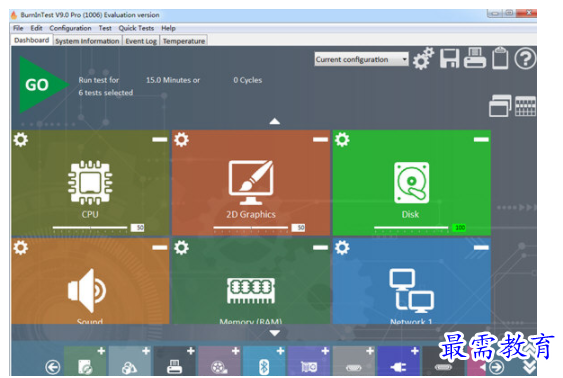Click the Sound speaker icon
Viewport: 563px width, 378px height.
(87, 291)
